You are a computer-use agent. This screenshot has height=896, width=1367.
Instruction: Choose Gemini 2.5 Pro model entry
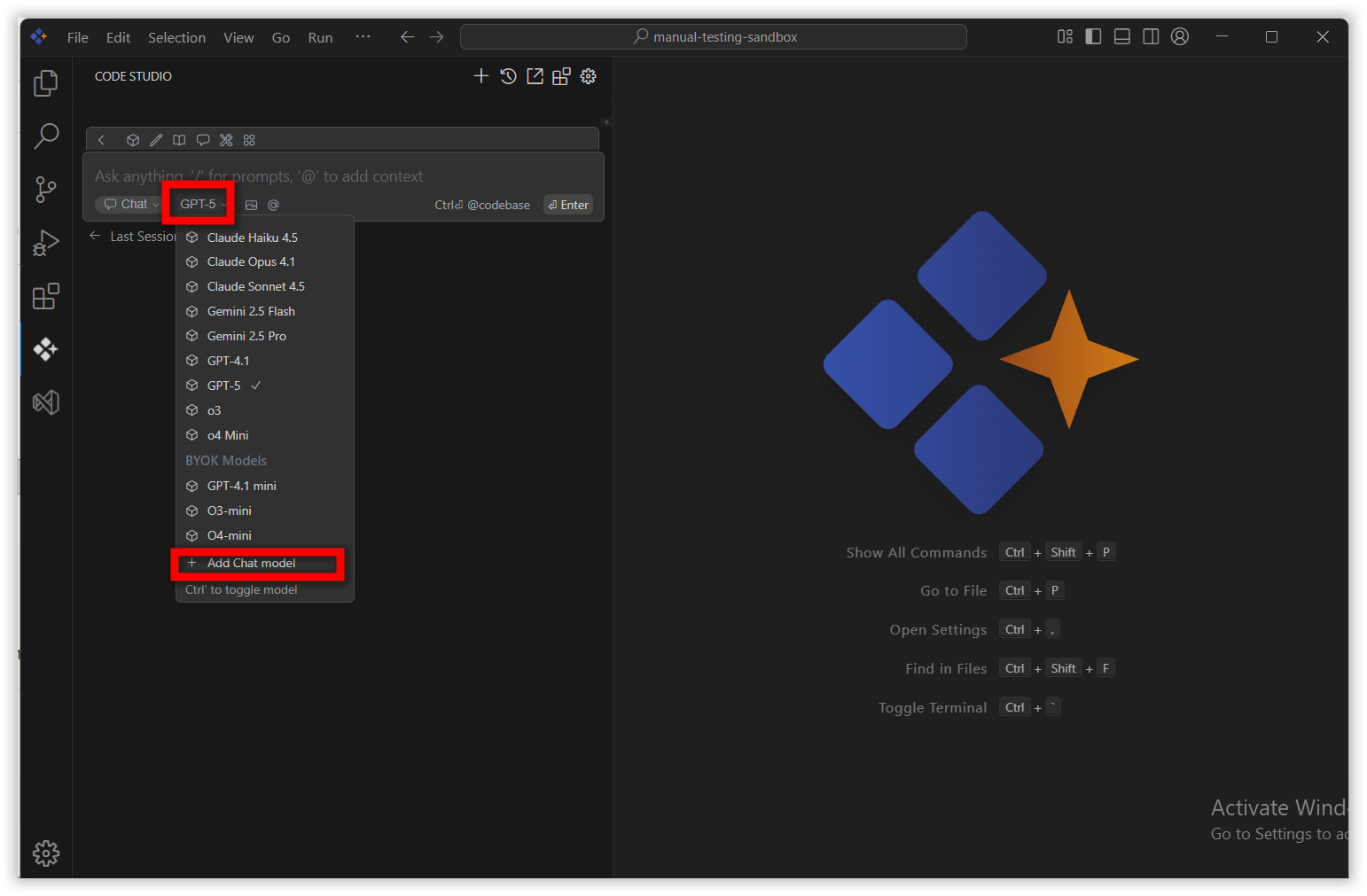[246, 336]
